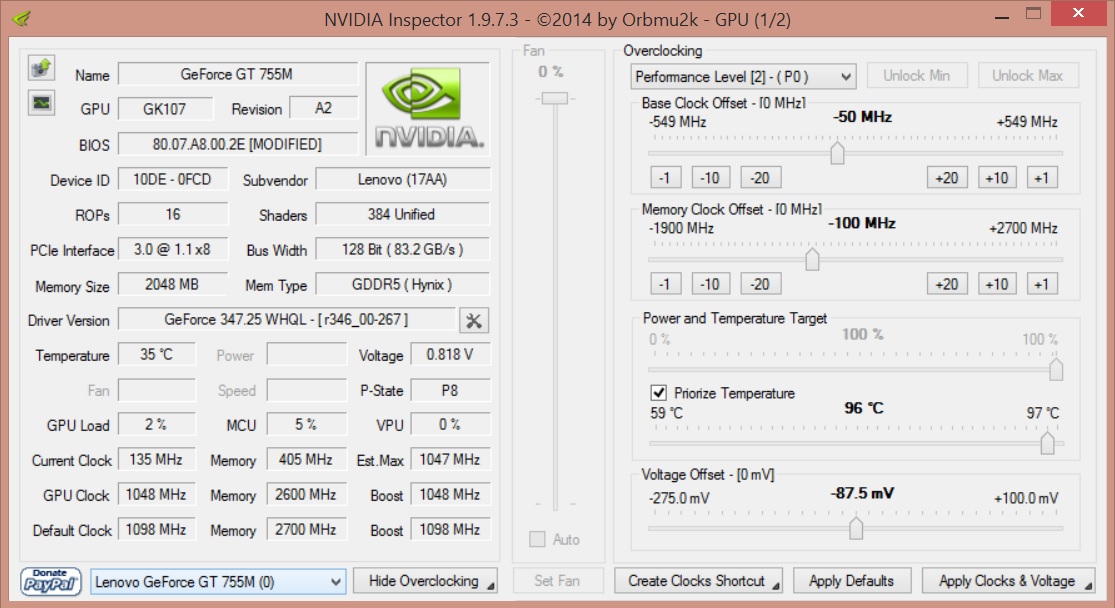Screen dimensions: 1115x608
Task: Open the Performance Level [2] - (P0) dropdown
Action: [x=743, y=76]
